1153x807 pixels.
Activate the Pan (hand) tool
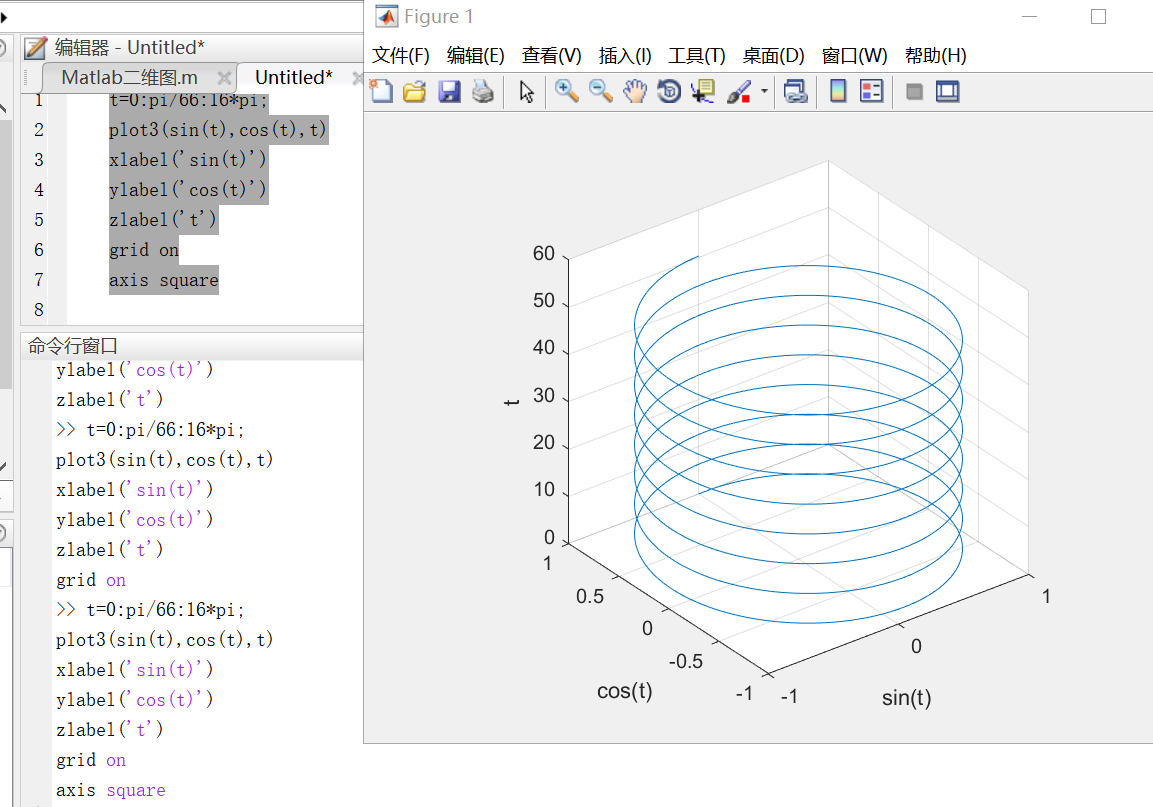click(x=635, y=91)
